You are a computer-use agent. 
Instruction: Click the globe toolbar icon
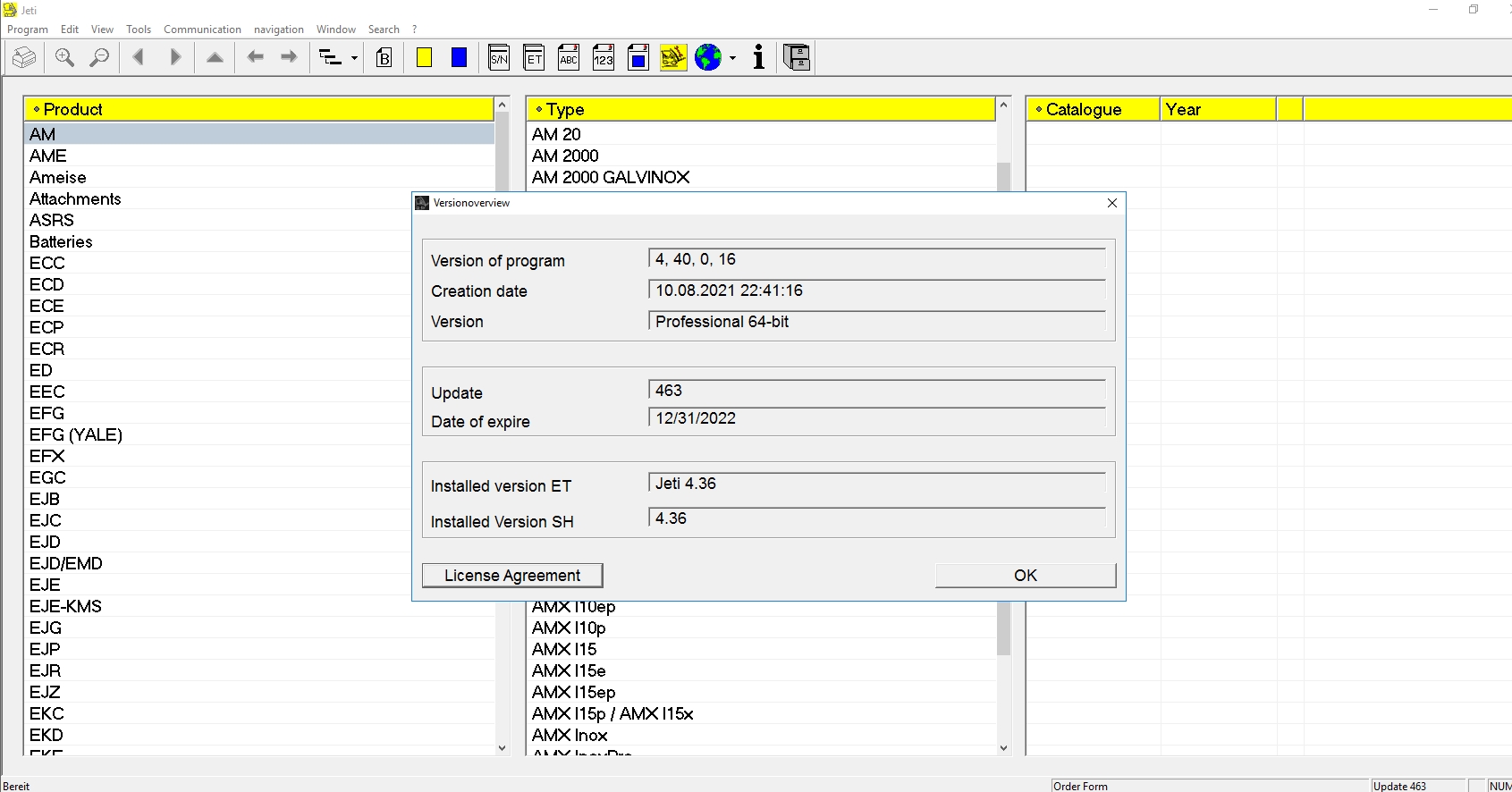[x=708, y=58]
